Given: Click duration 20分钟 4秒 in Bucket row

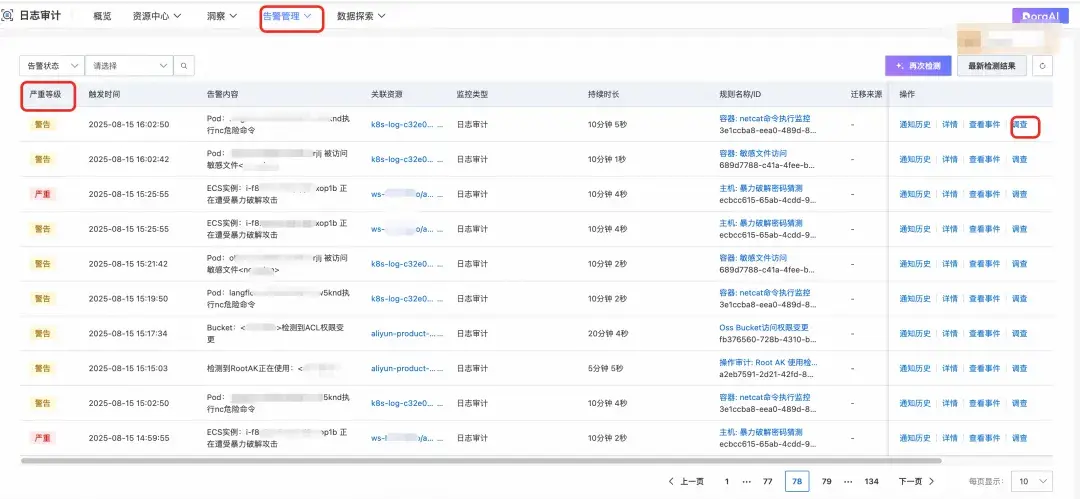Looking at the screenshot, I should coord(608,333).
